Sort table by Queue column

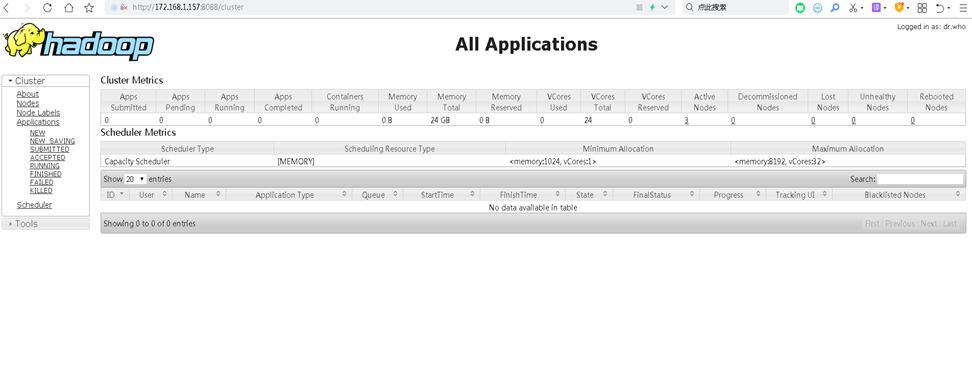click(378, 195)
